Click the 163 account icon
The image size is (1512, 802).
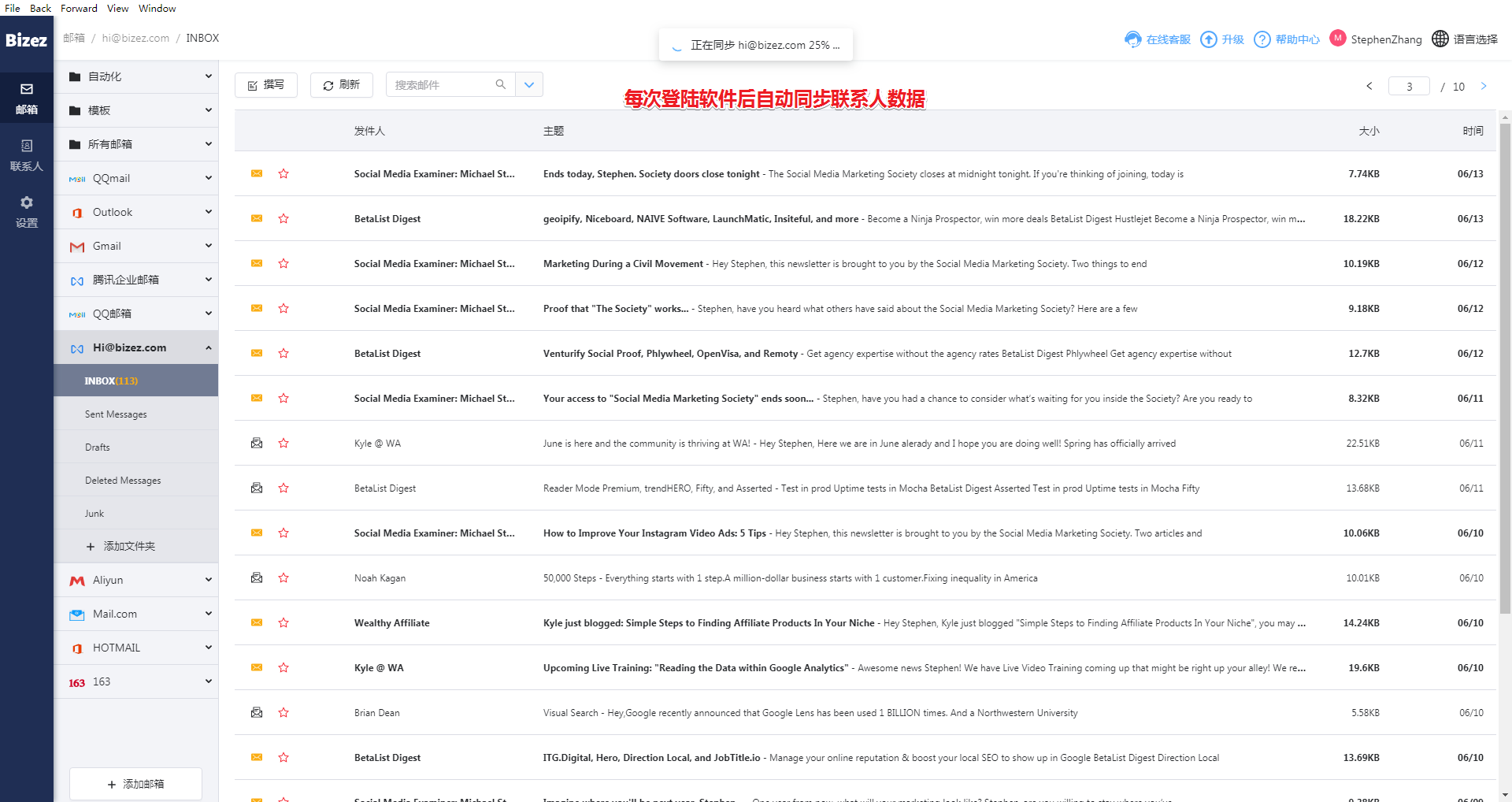tap(77, 683)
